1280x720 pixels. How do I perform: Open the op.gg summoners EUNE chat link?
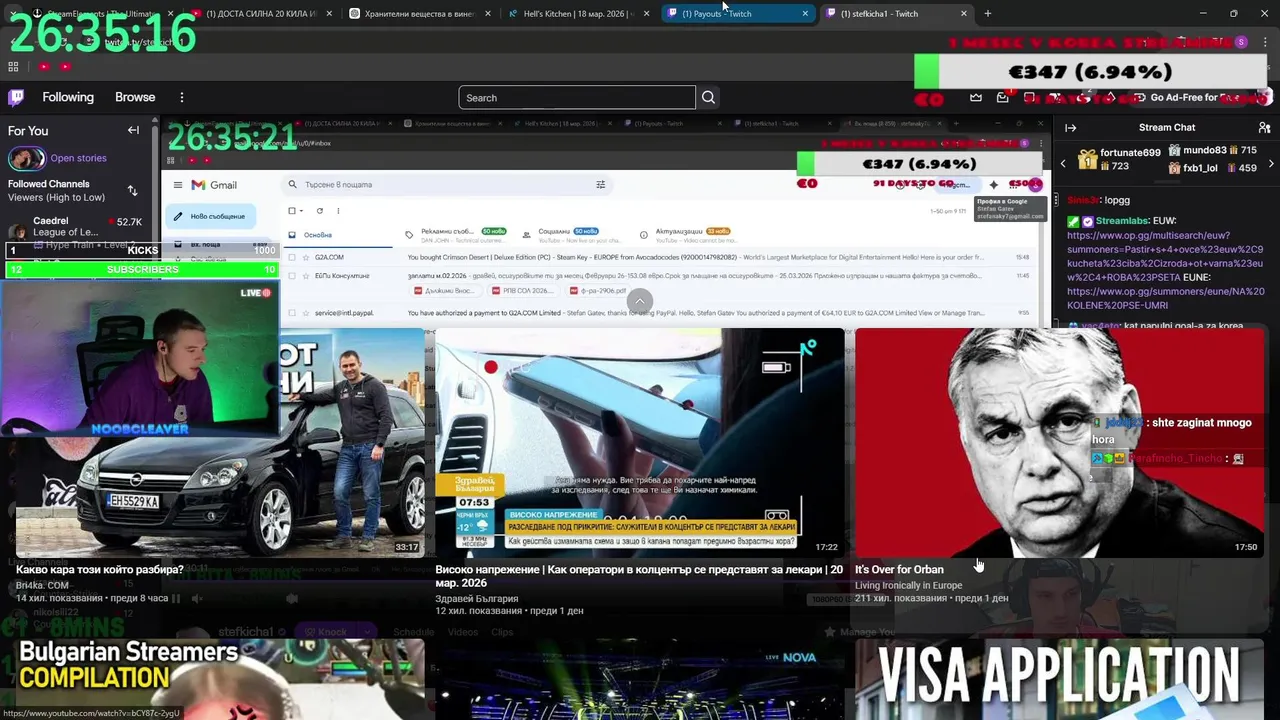[x=1166, y=297]
